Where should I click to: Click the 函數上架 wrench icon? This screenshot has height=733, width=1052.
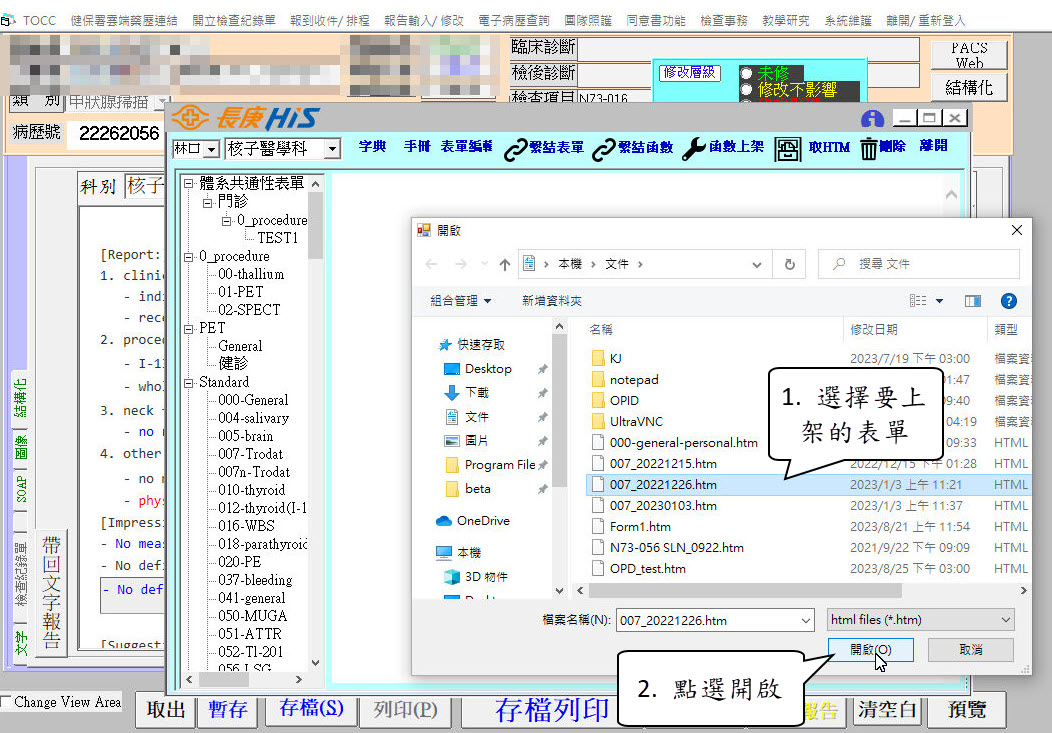click(693, 149)
